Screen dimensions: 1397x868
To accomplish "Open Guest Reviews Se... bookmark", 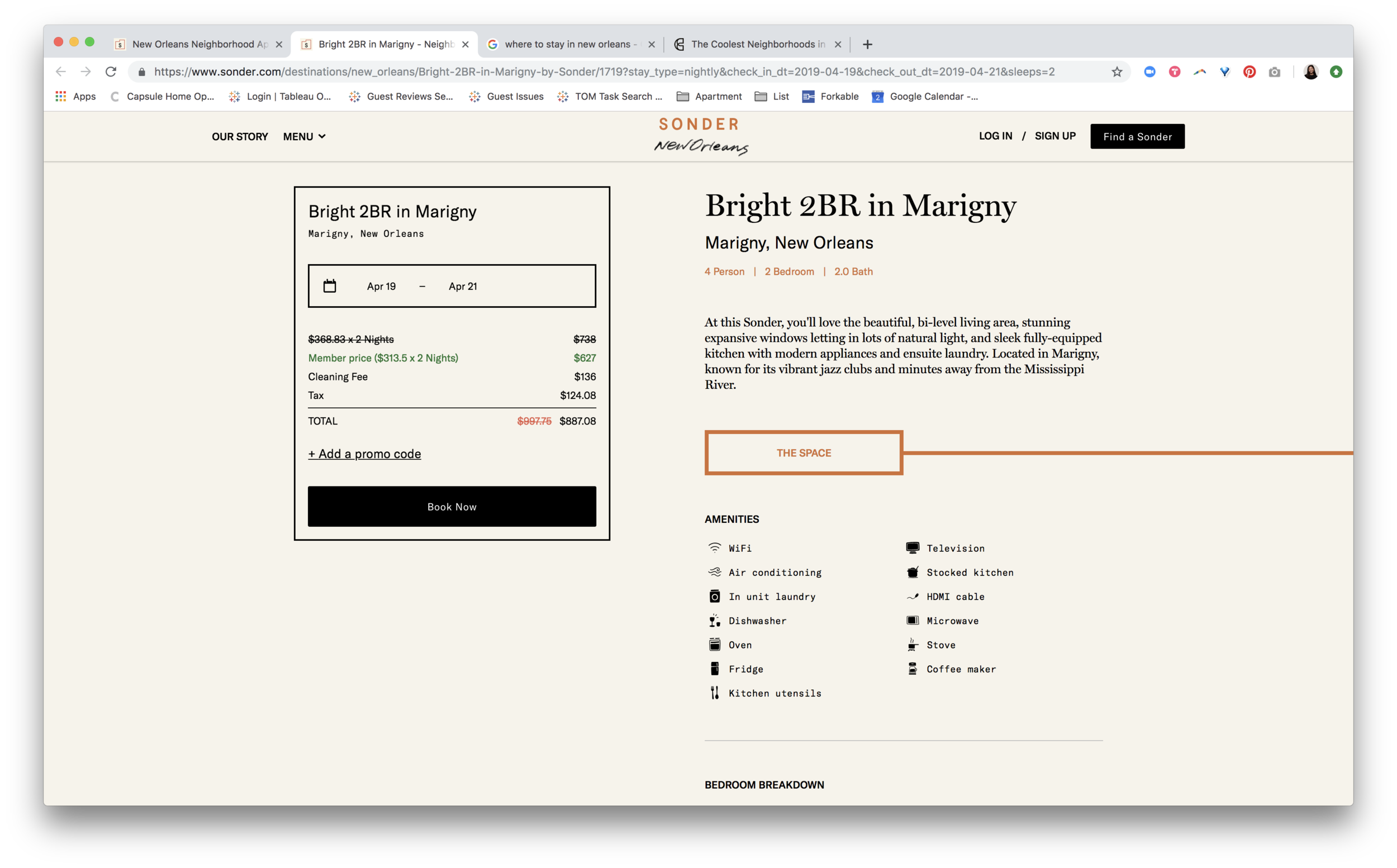I will coord(401,97).
